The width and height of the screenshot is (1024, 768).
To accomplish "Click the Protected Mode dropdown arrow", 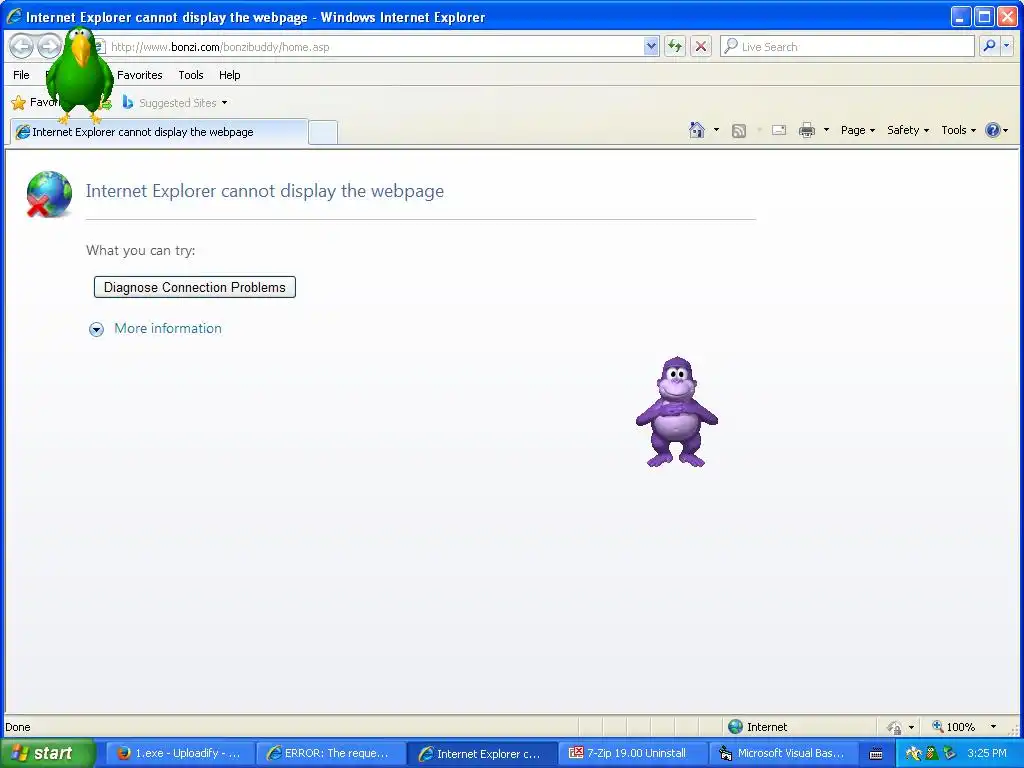I will 911,727.
